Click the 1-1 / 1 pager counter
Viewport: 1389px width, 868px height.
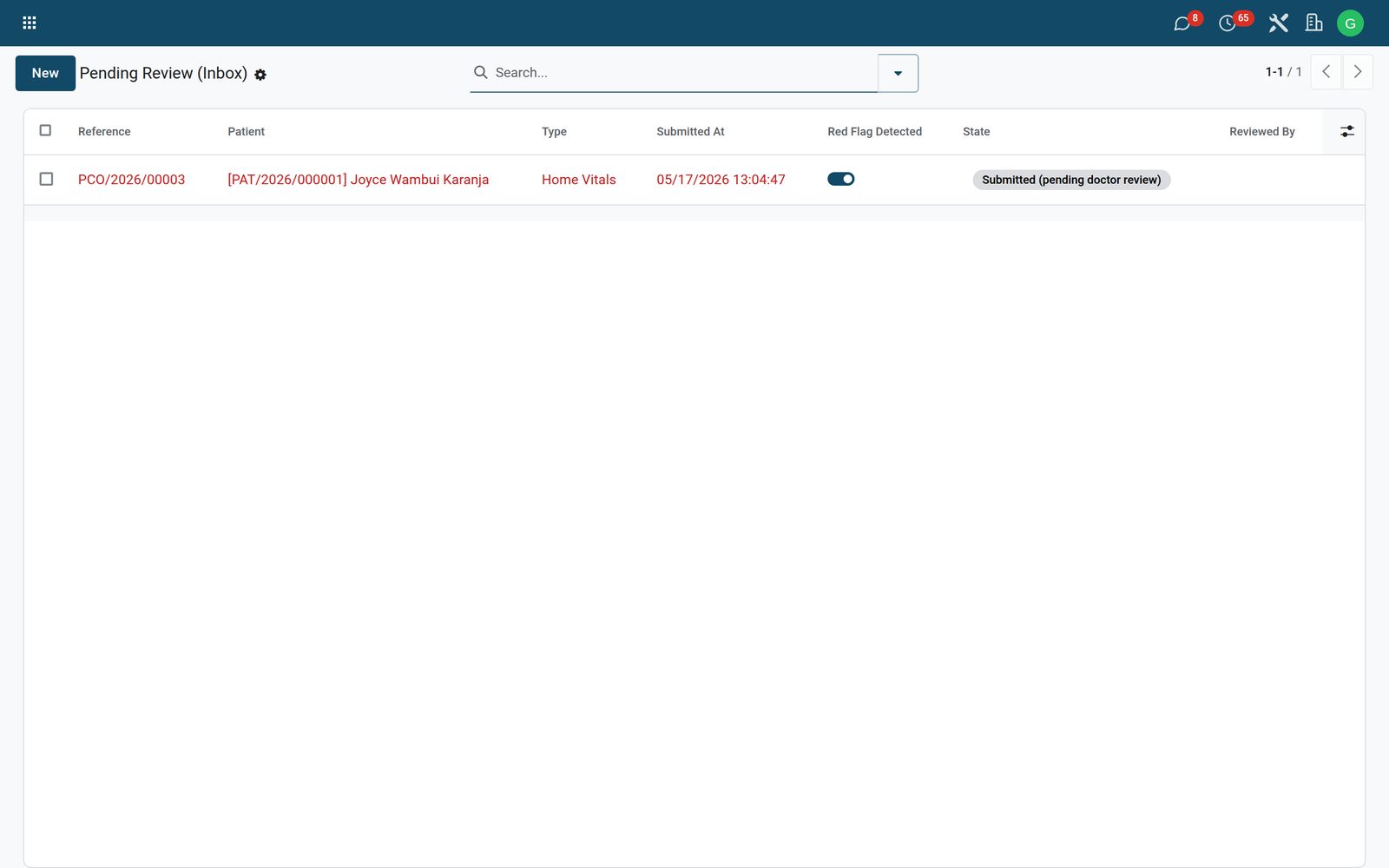(x=1283, y=72)
